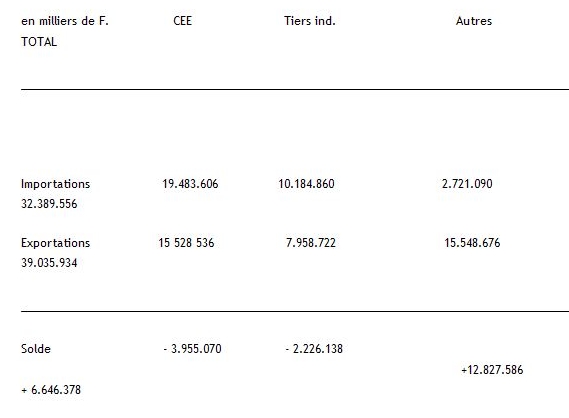Click the Exportations total 39.035.934
This screenshot has height=418, width=569.
point(49,263)
